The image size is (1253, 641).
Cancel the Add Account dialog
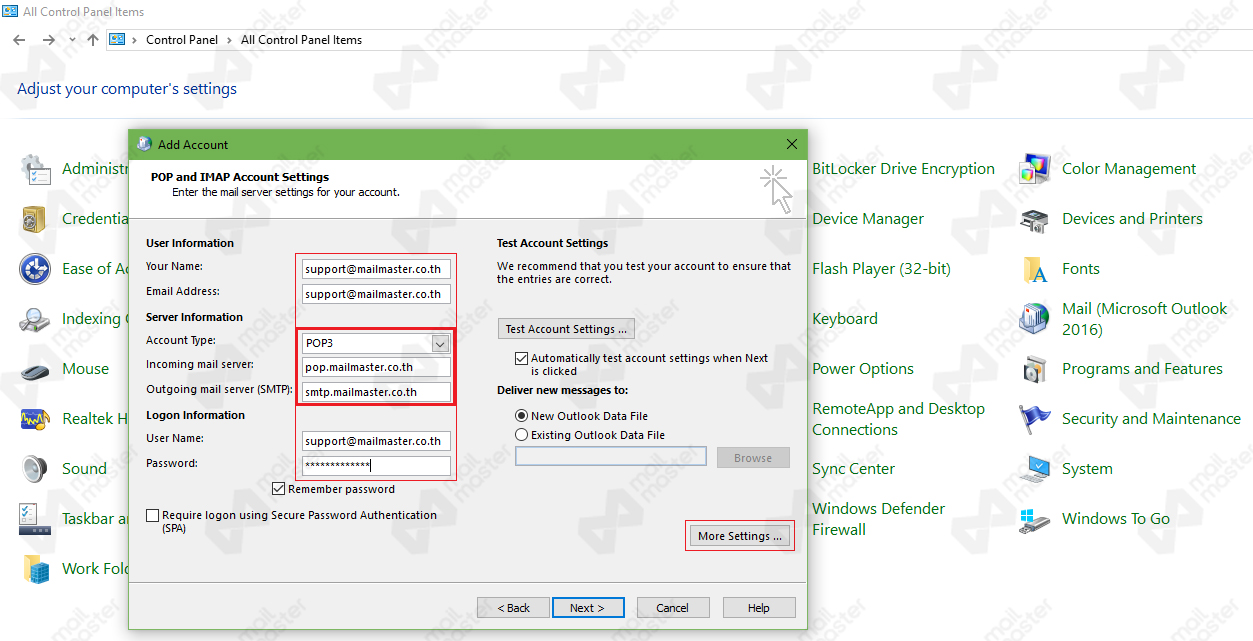pyautogui.click(x=673, y=608)
